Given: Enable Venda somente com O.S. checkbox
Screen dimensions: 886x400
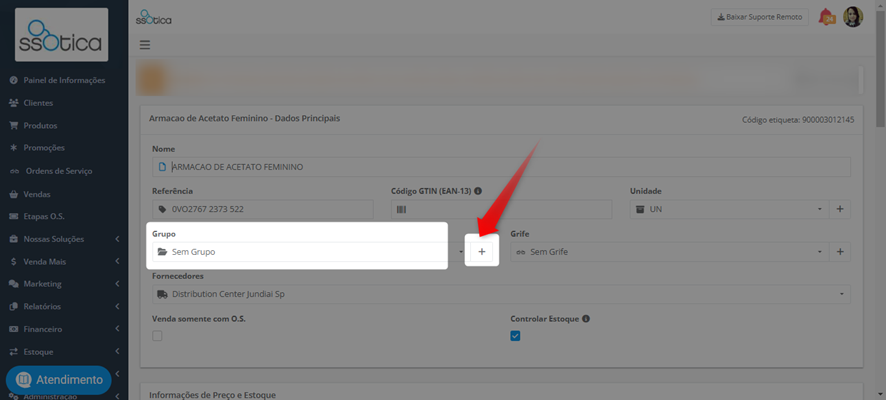Looking at the screenshot, I should pos(157,336).
